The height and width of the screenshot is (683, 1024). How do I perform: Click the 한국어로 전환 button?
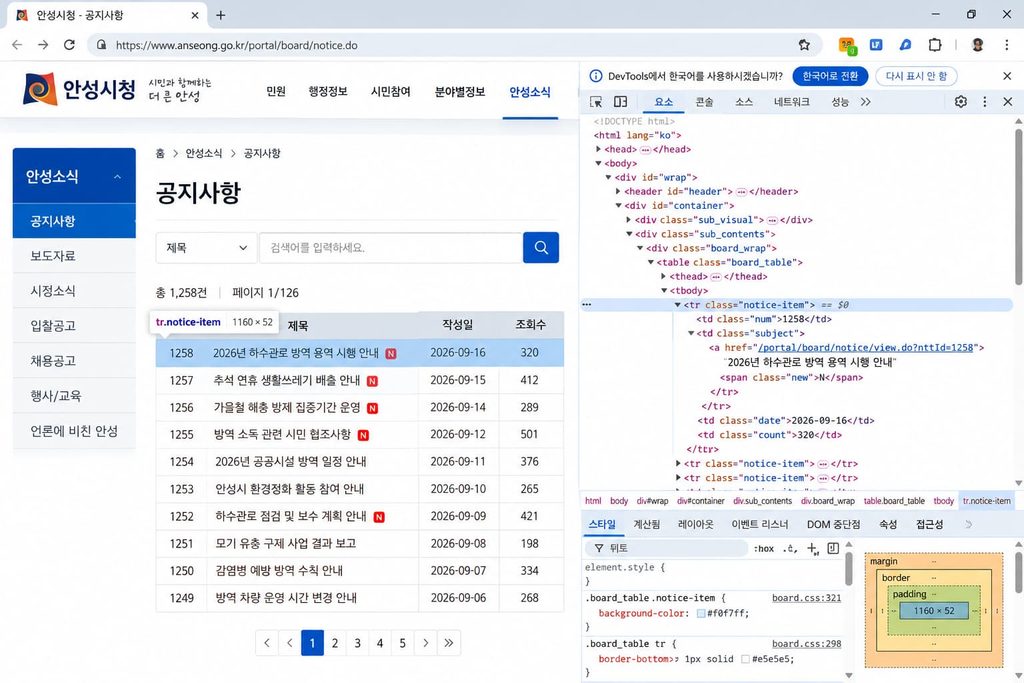(x=830, y=76)
